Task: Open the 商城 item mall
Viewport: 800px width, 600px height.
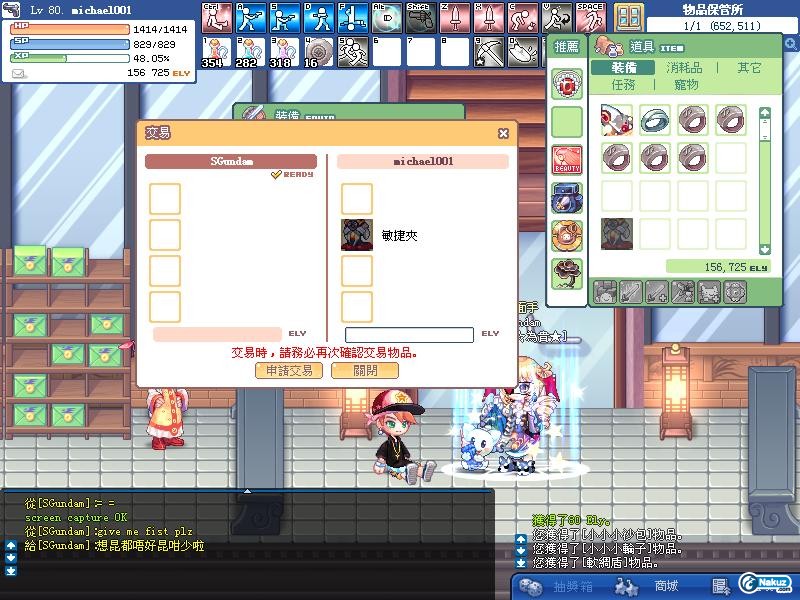Action: pos(646,587)
